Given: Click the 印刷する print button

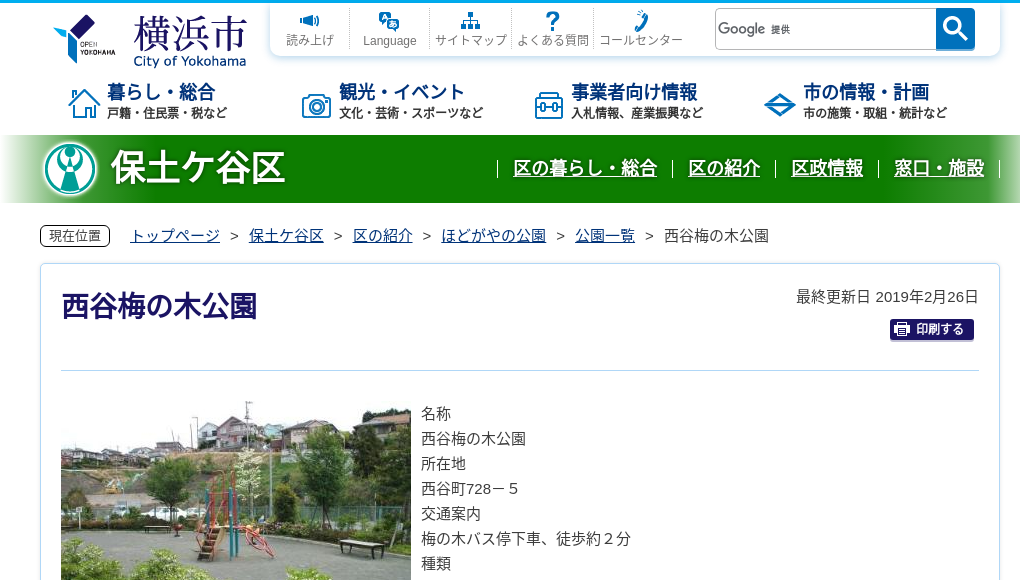Looking at the screenshot, I should pos(931,329).
